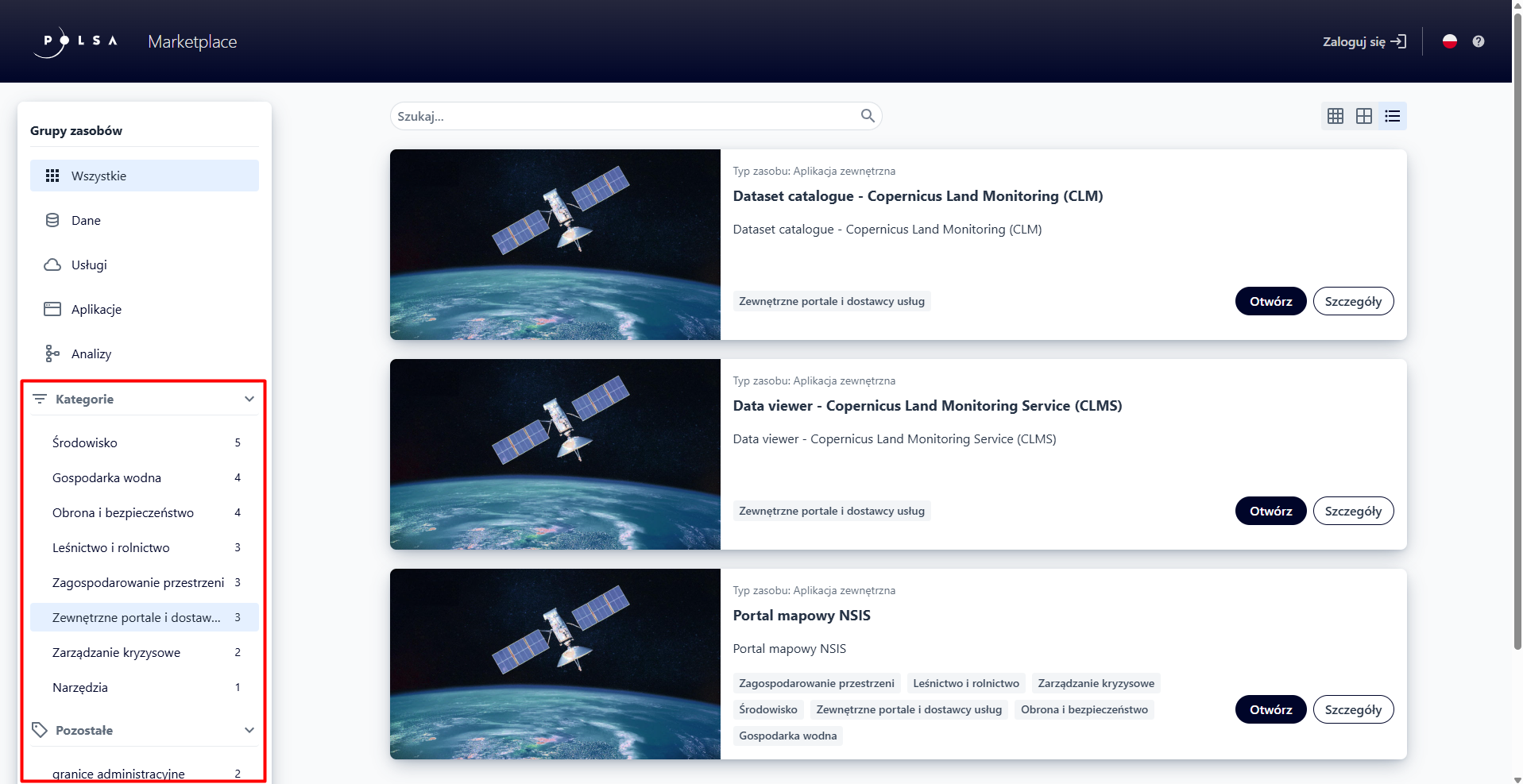Click the Data viewer CLMS title
This screenshot has height=784, width=1523.
(927, 406)
